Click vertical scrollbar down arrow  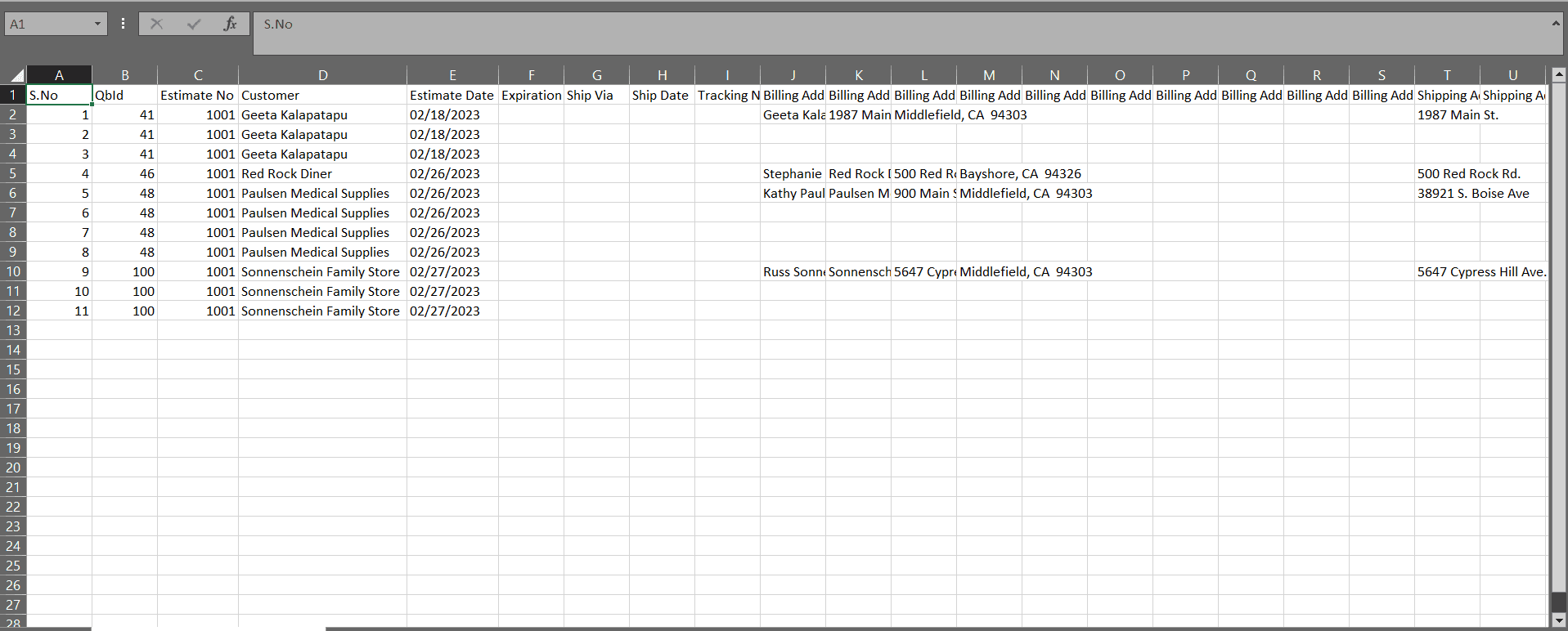point(1559,620)
